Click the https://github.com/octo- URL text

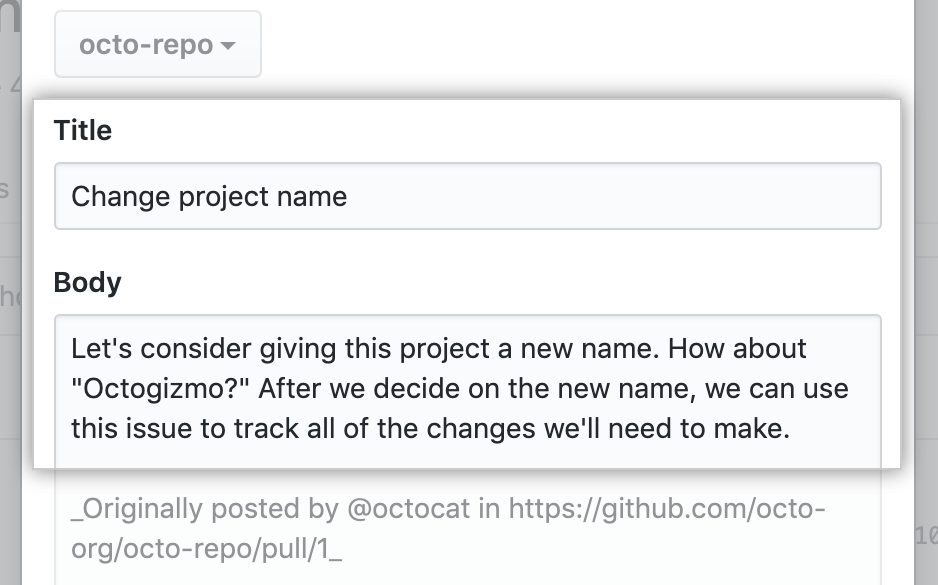(x=667, y=509)
